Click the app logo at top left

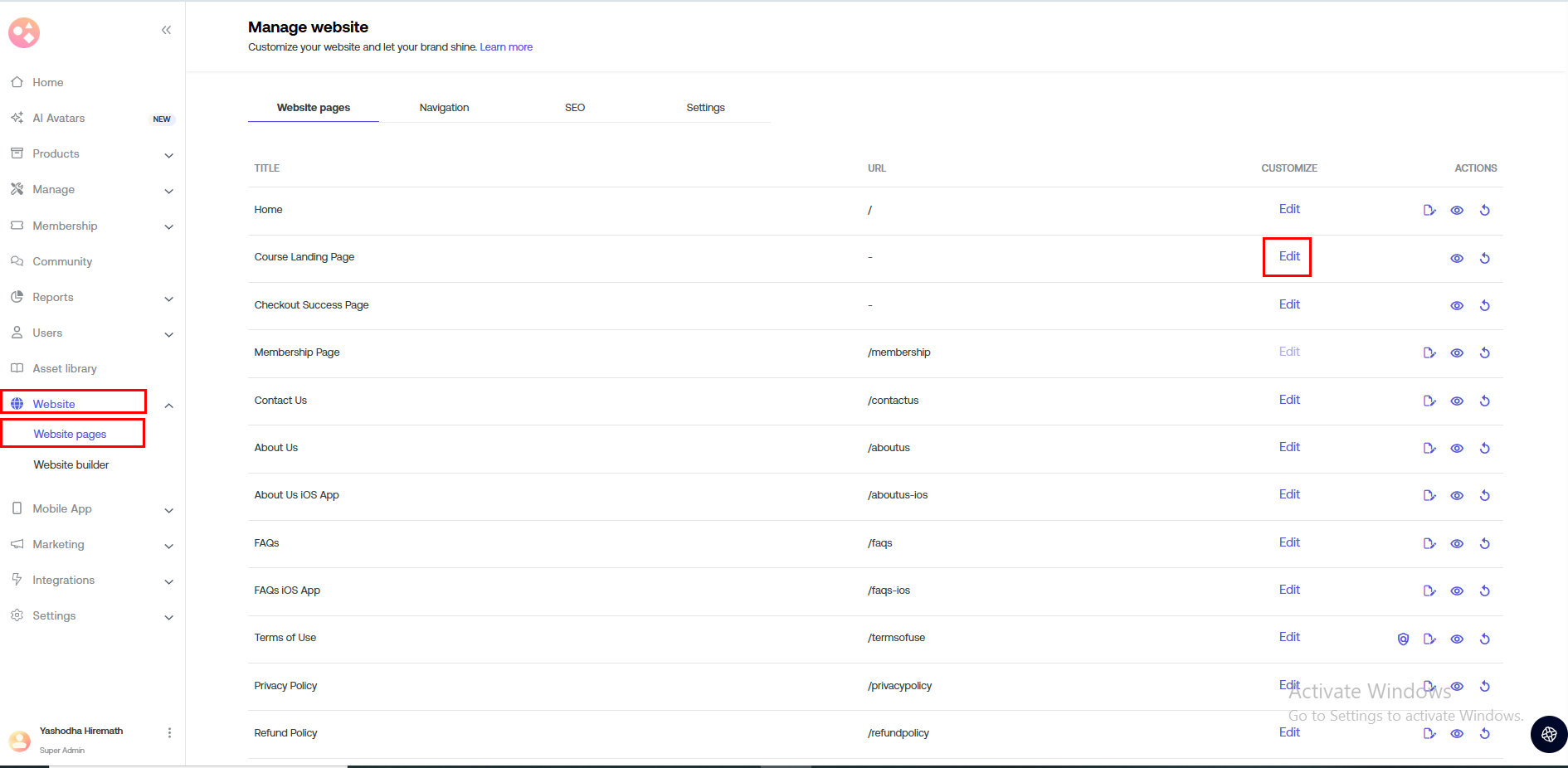click(24, 32)
